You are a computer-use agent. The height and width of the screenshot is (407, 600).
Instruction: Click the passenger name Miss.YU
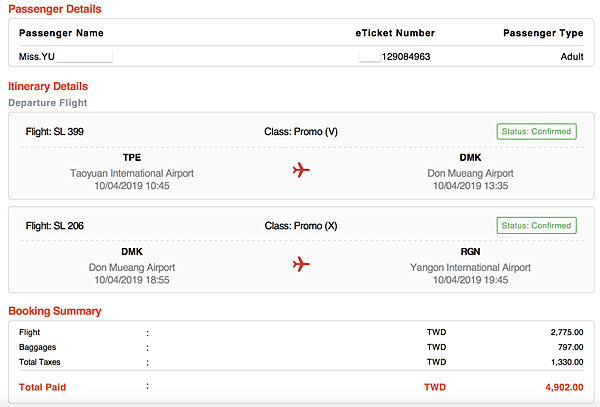pyautogui.click(x=37, y=57)
